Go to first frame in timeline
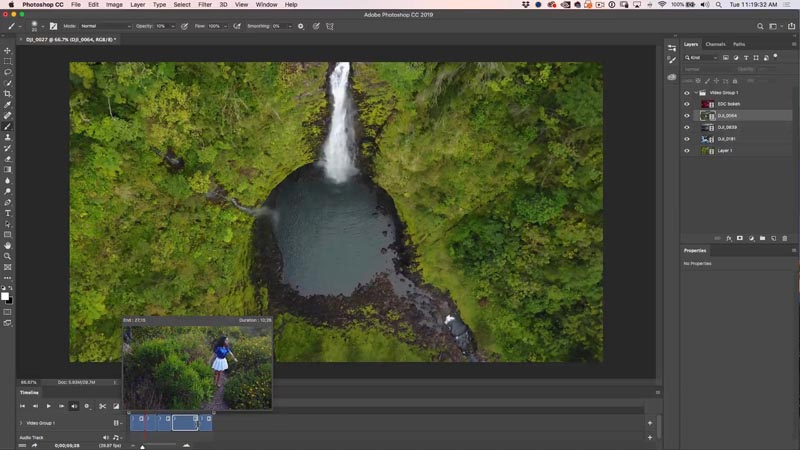 (x=22, y=406)
